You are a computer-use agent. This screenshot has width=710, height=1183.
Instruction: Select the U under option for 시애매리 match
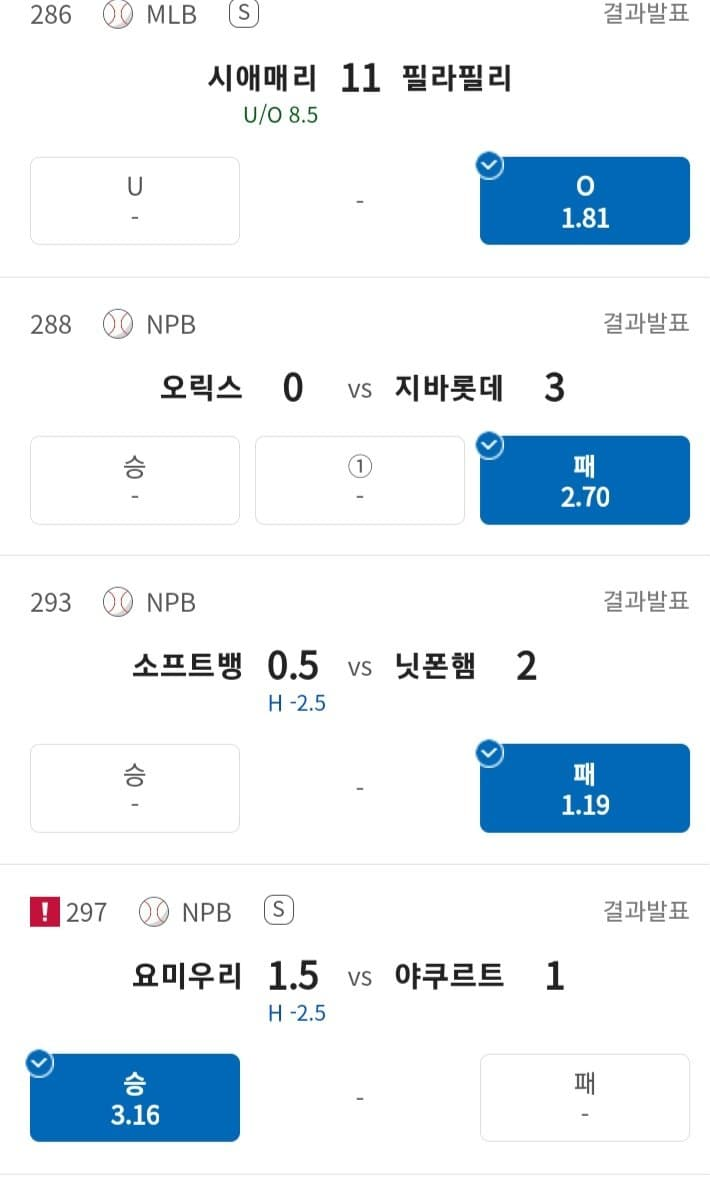tap(135, 201)
